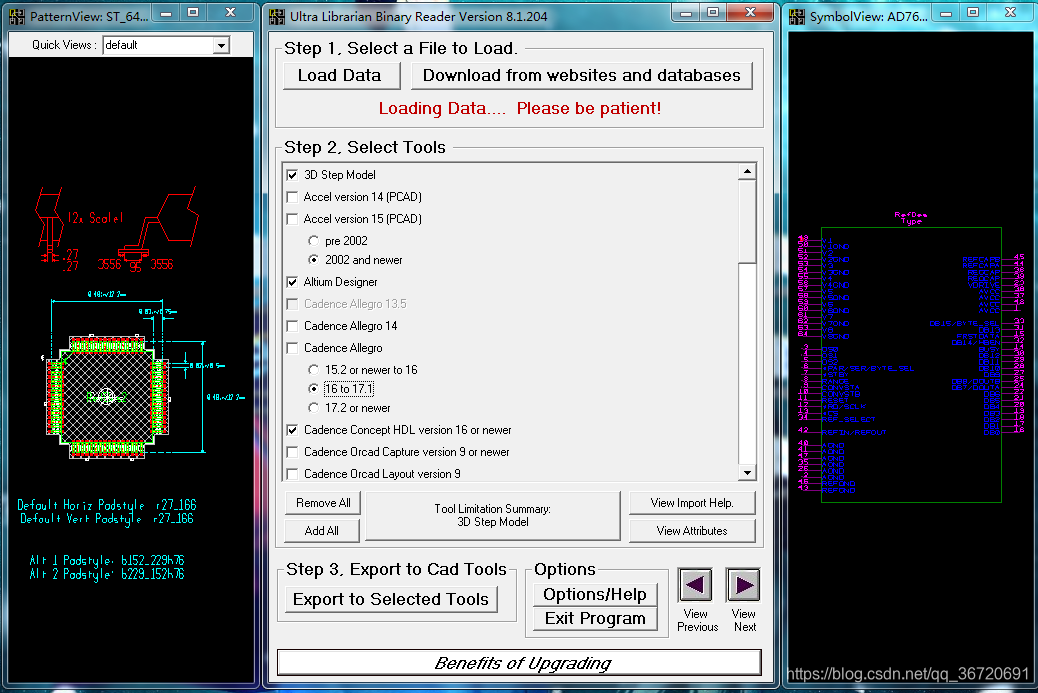This screenshot has height=693, width=1038.
Task: Minimize the PatternView window
Action: [167, 13]
